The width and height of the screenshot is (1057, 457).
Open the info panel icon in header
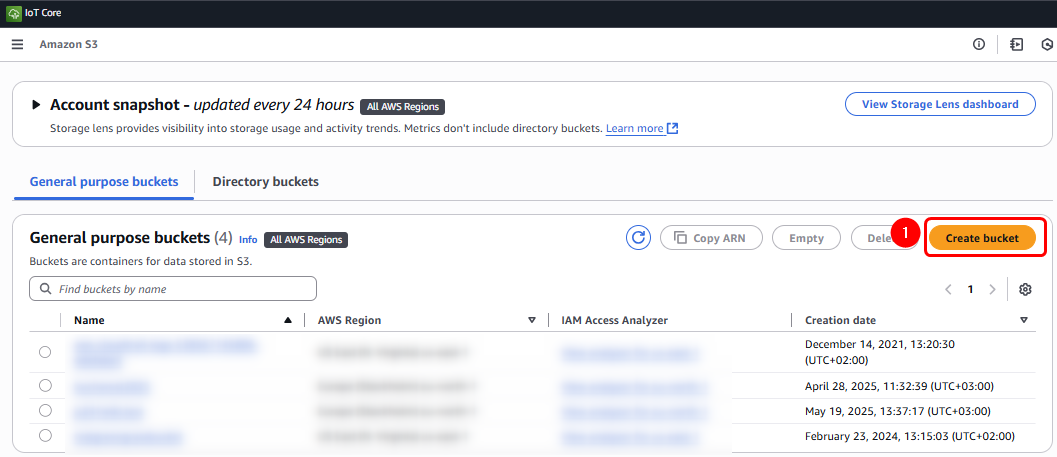pyautogui.click(x=979, y=44)
